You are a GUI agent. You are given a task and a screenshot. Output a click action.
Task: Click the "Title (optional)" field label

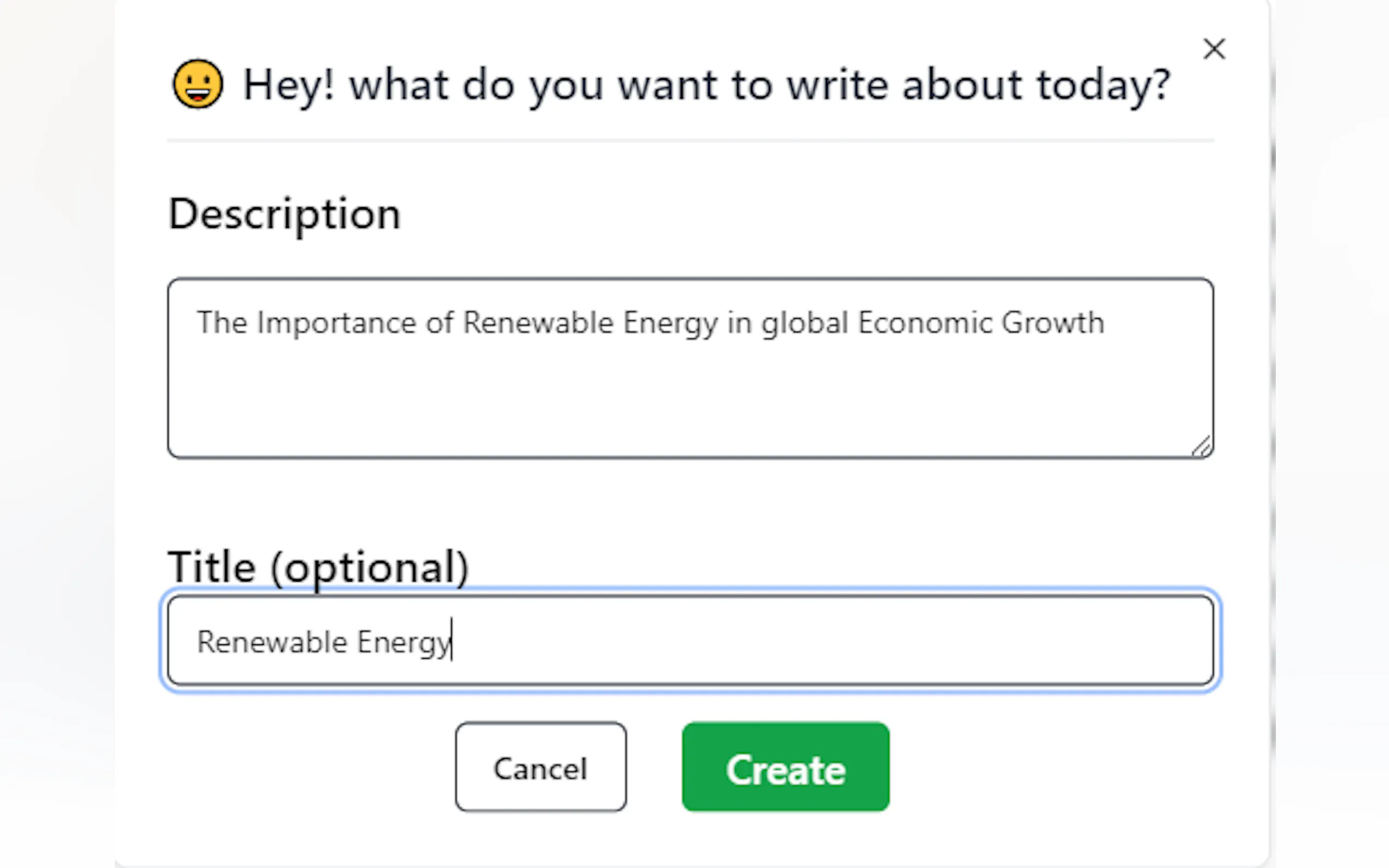(318, 567)
